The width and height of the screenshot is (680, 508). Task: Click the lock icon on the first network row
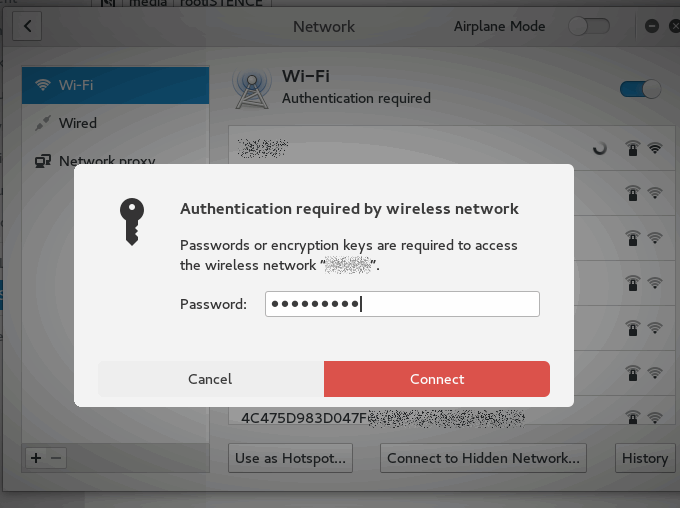[x=632, y=148]
